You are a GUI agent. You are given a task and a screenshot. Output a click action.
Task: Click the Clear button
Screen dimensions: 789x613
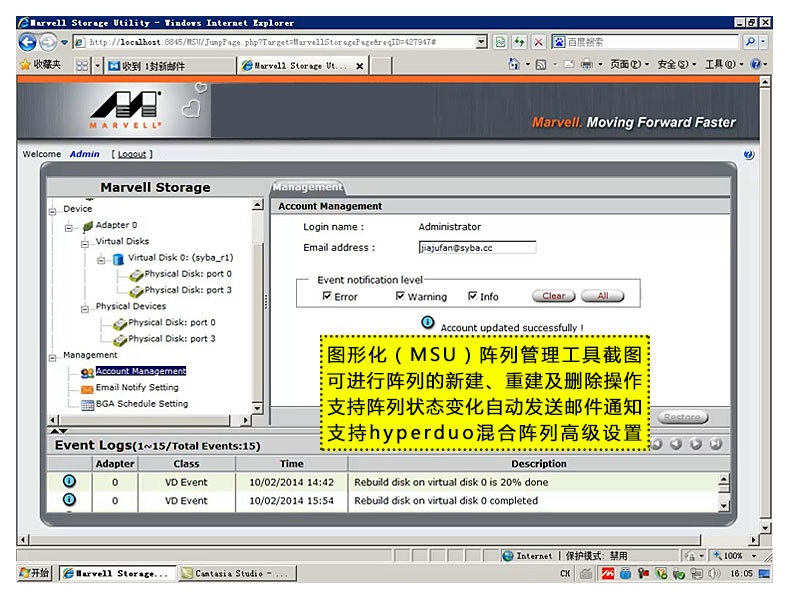point(554,296)
